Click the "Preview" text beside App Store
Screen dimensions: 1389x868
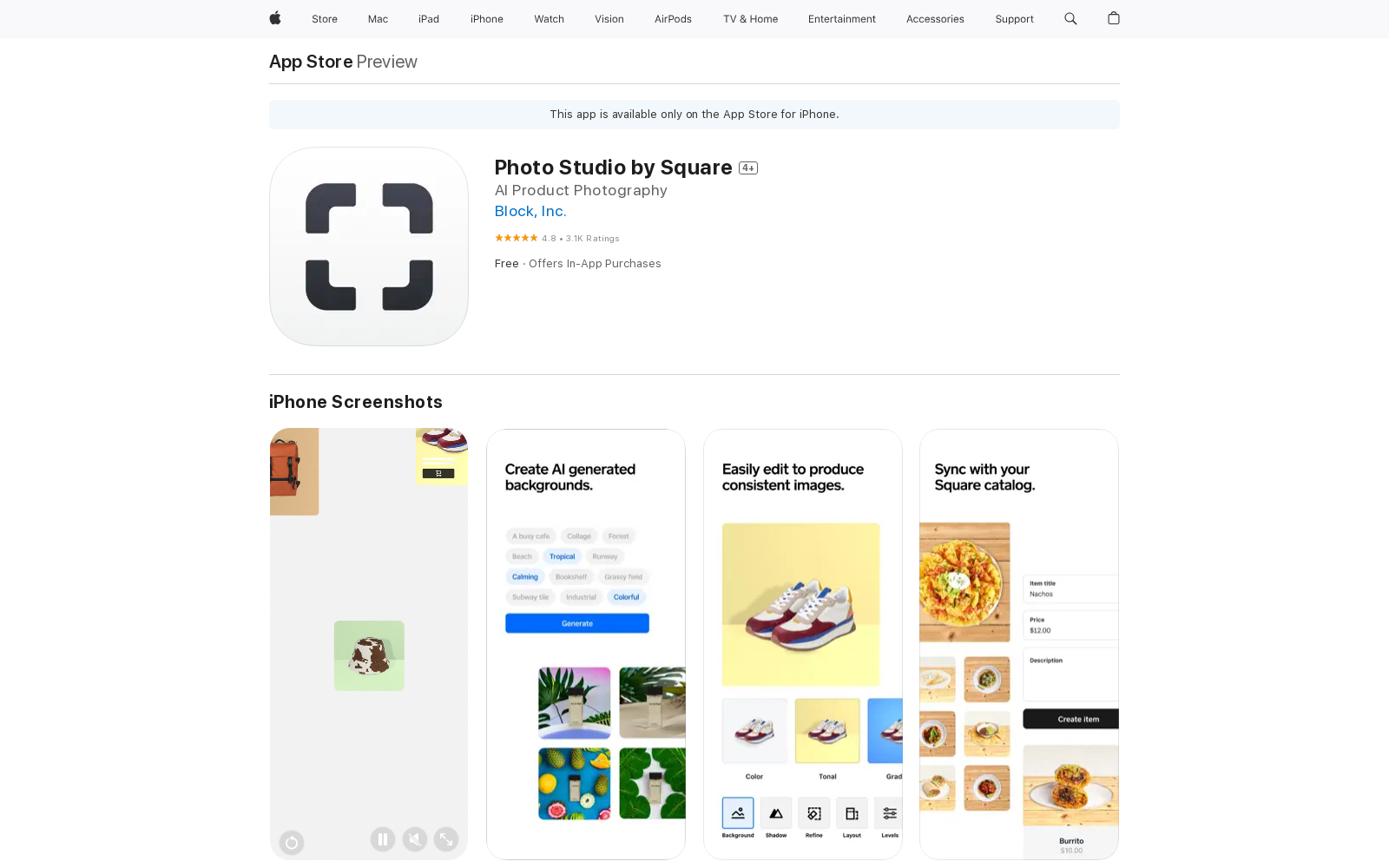pyautogui.click(x=387, y=62)
